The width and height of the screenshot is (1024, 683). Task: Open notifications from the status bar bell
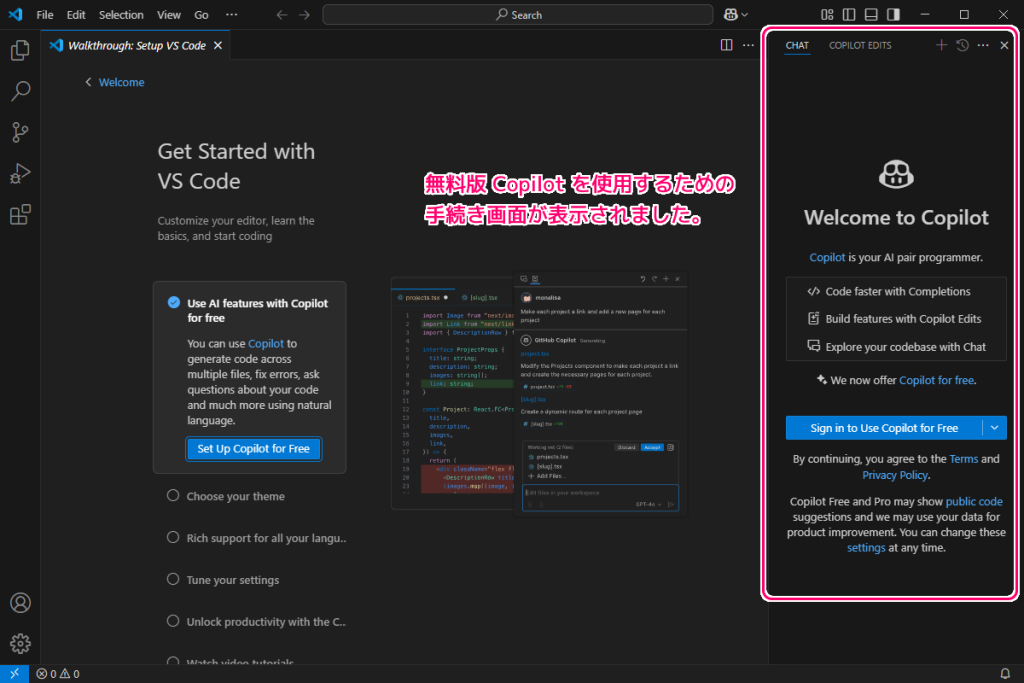(1006, 673)
